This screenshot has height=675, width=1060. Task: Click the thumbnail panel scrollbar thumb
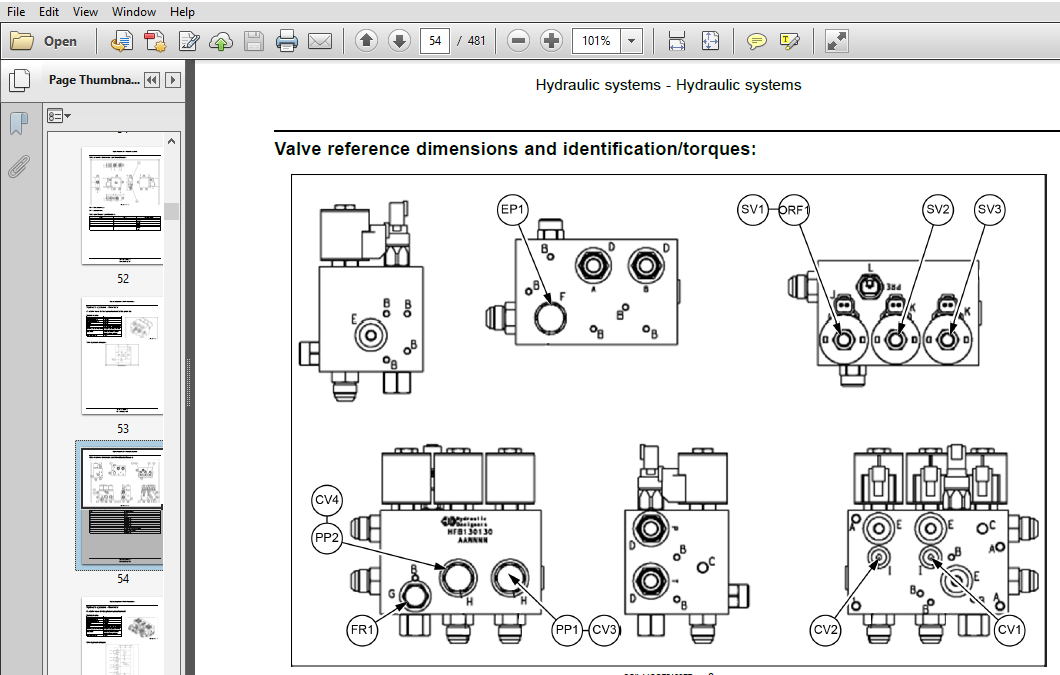coord(172,211)
